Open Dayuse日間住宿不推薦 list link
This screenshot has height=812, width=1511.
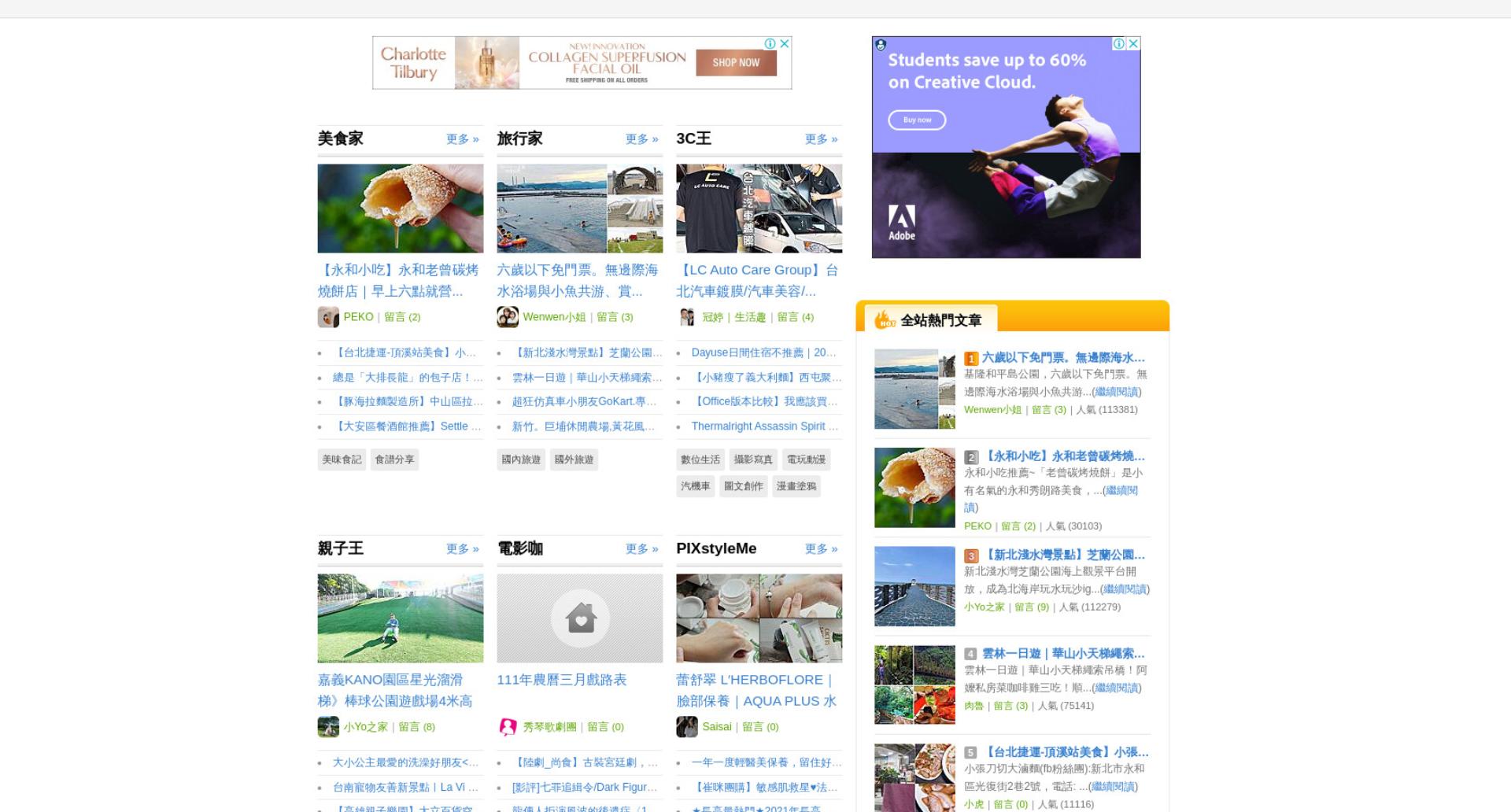(x=763, y=353)
